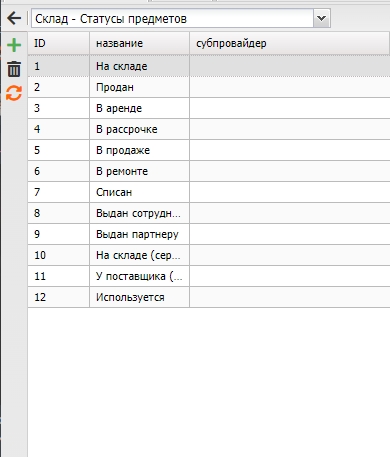
Task: Select the На складе (сер... cell
Action: point(139,255)
